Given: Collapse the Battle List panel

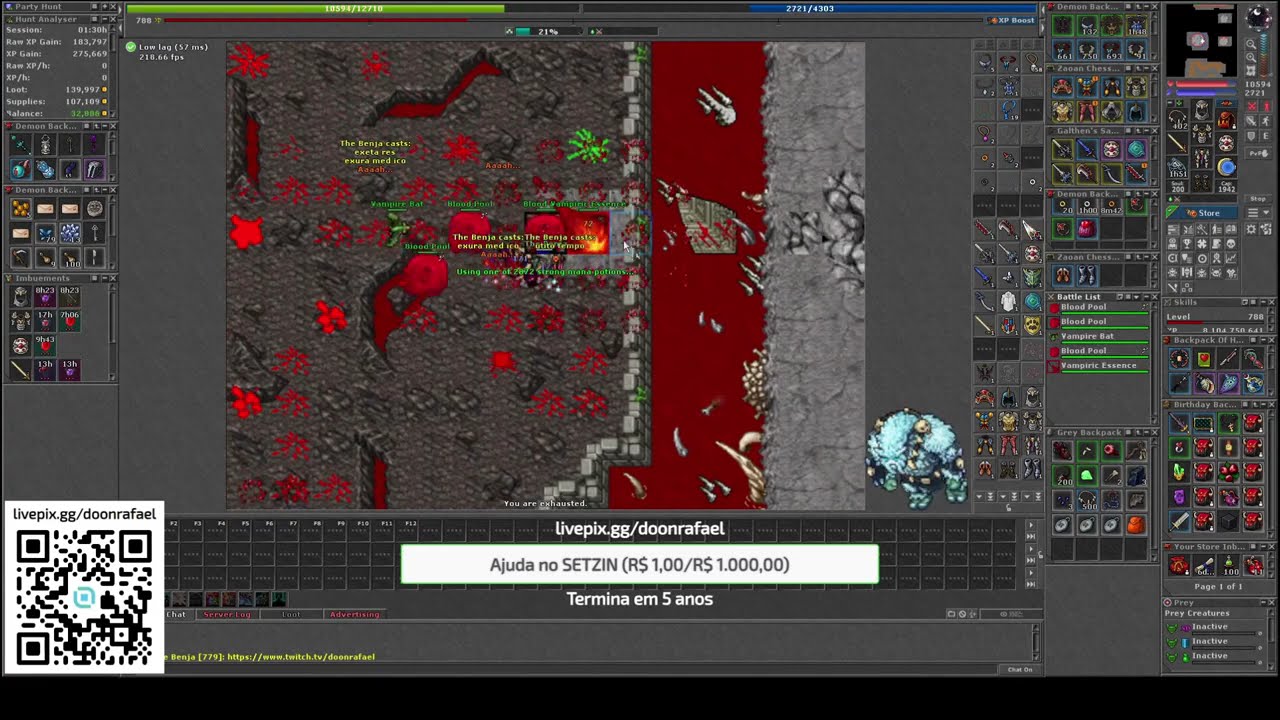Looking at the screenshot, I should click(x=1146, y=297).
